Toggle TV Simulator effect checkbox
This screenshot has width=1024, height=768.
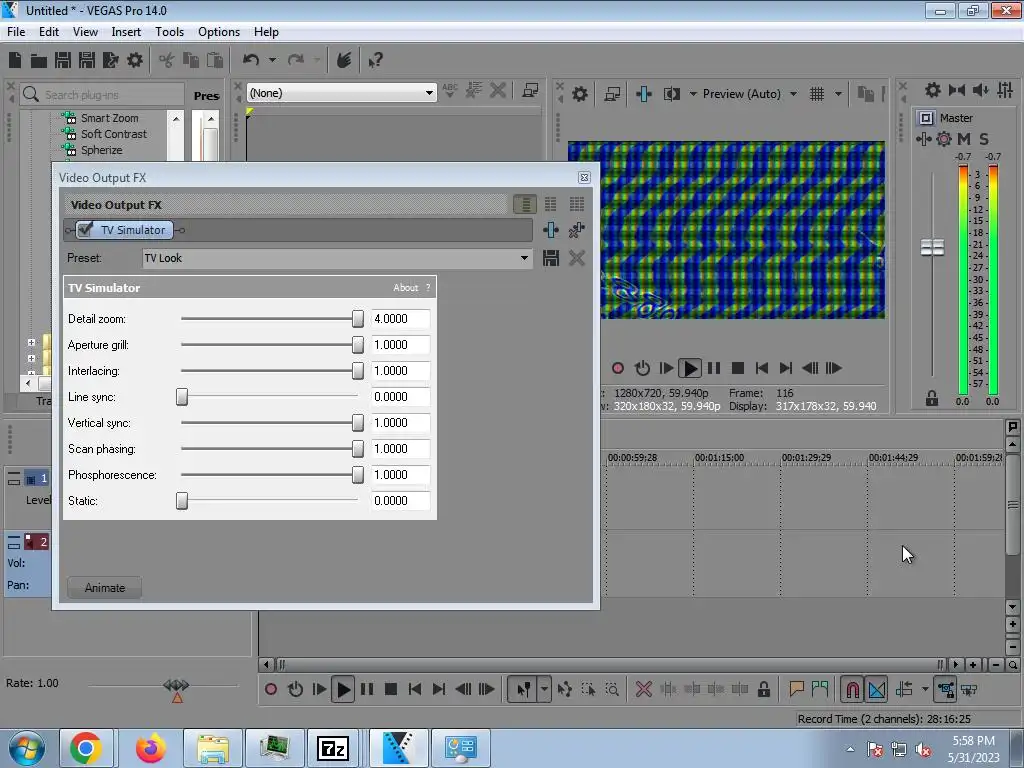pos(85,229)
